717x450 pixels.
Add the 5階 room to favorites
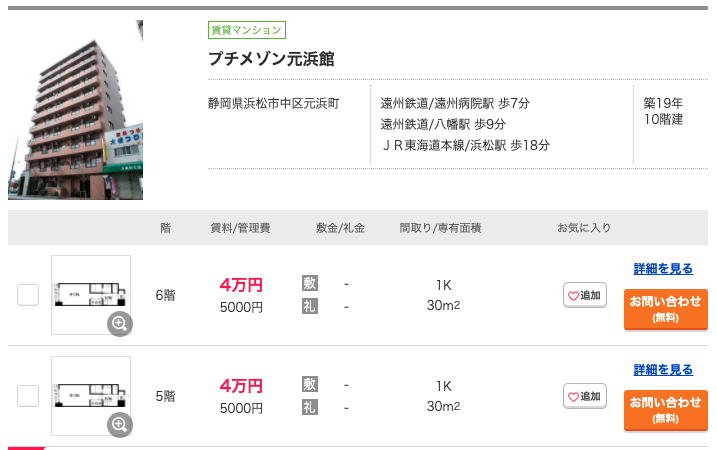[x=585, y=396]
